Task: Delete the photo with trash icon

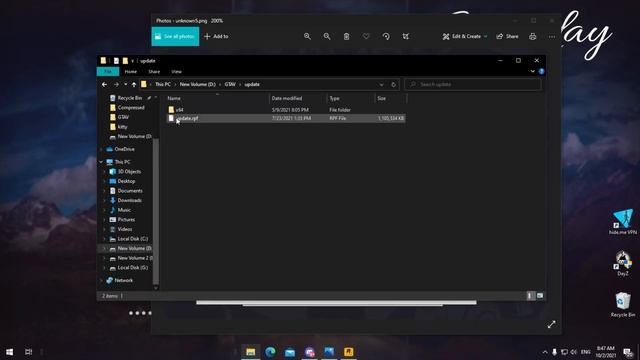Action: 346,36
